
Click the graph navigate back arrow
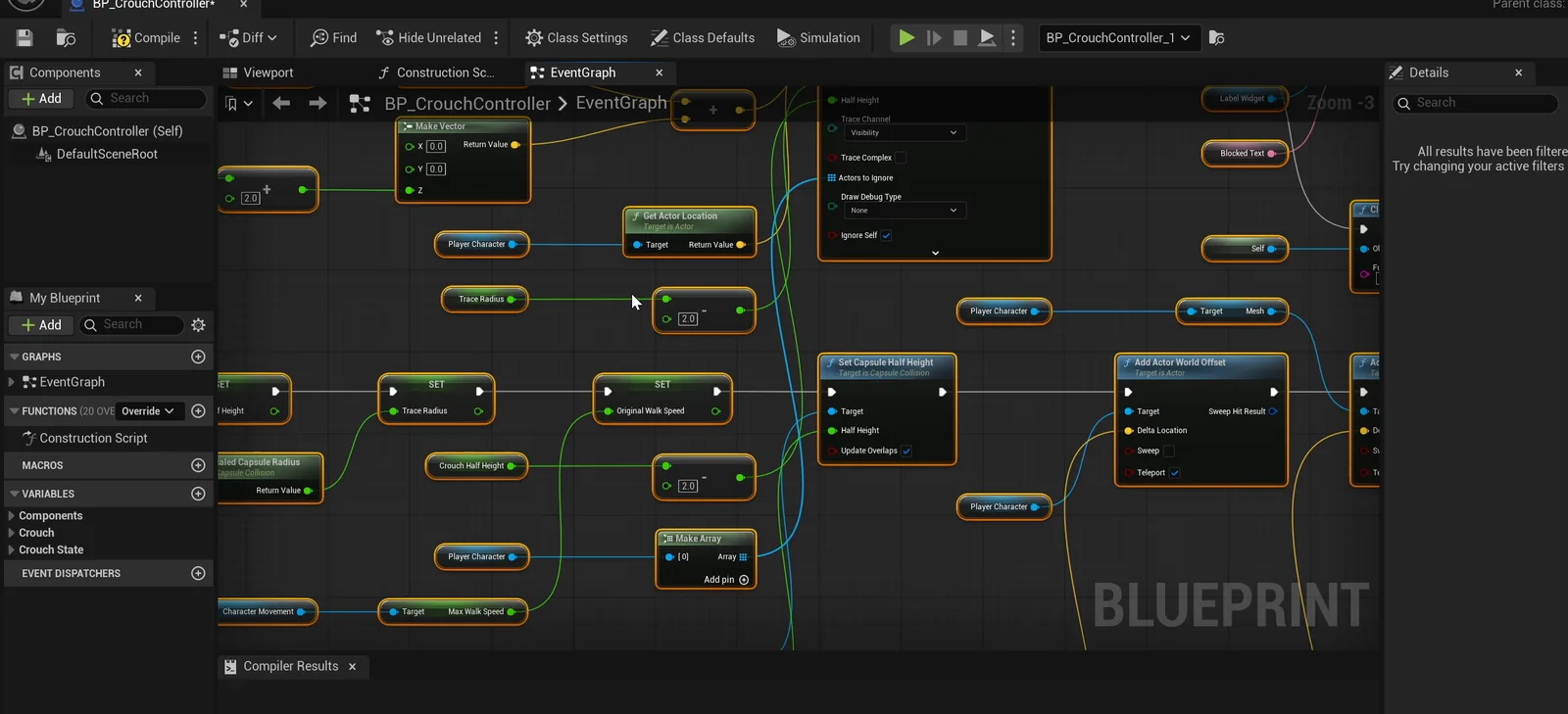[x=281, y=103]
